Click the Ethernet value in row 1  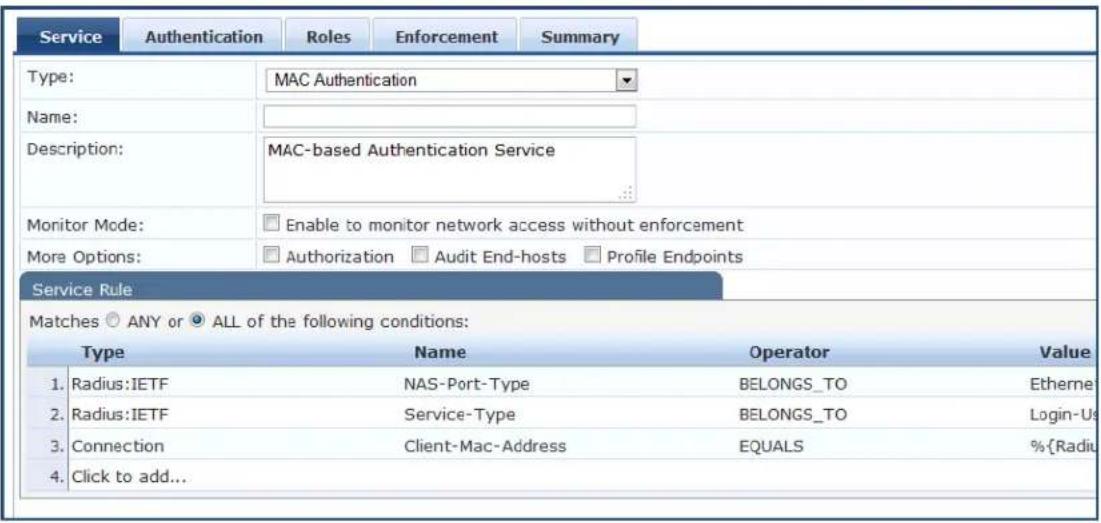coord(1062,384)
